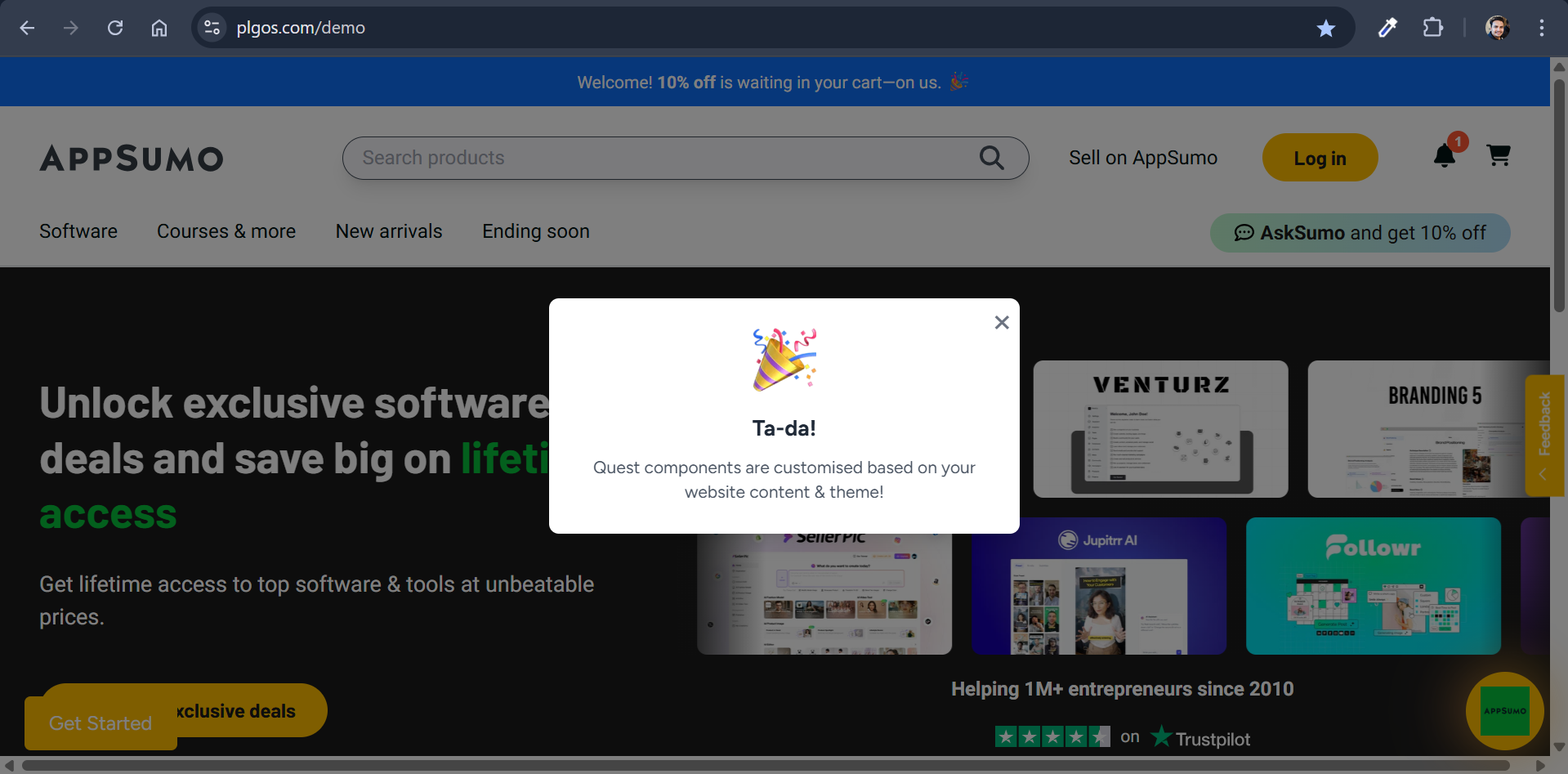Focus the Search products field
This screenshot has width=1568, height=774.
(x=685, y=158)
